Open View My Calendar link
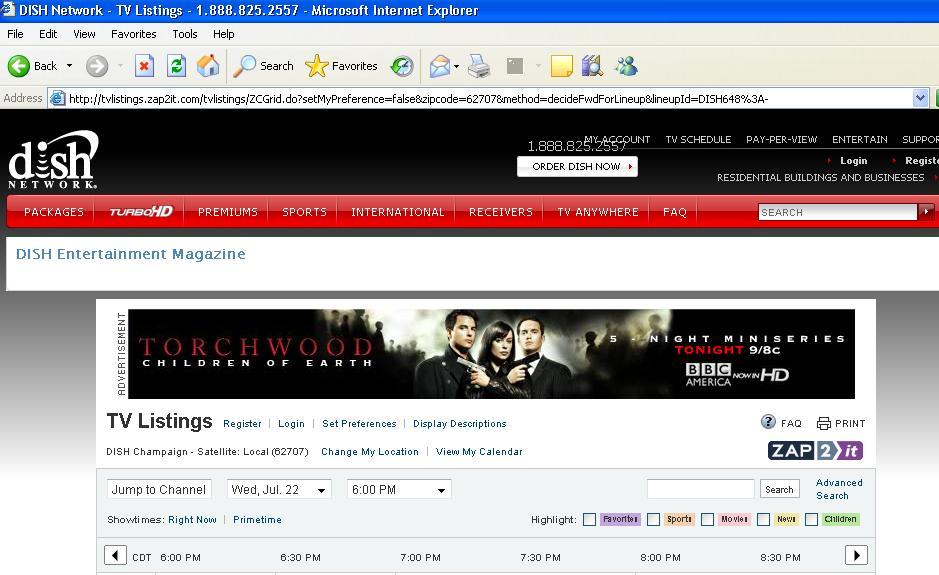939x575 pixels. [478, 452]
